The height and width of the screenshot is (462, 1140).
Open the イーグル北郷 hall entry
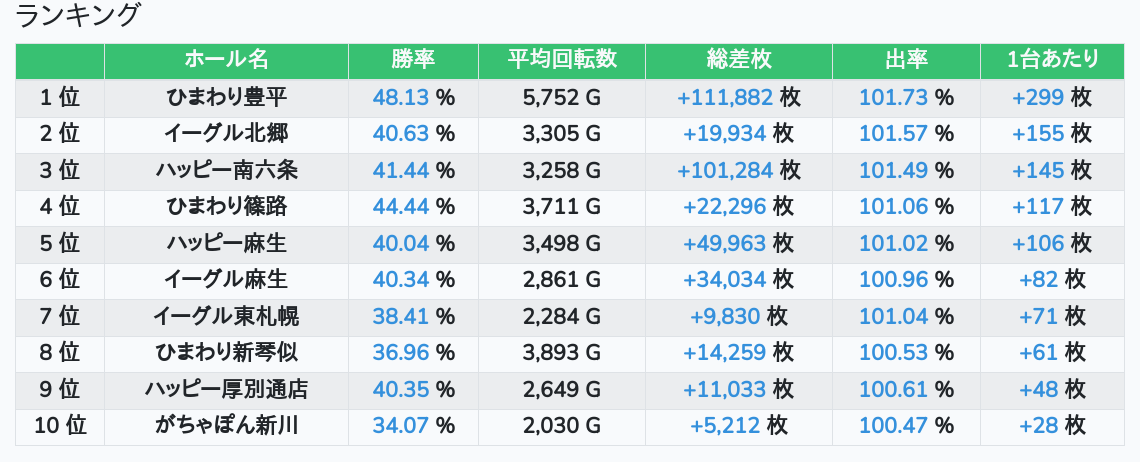tap(226, 134)
